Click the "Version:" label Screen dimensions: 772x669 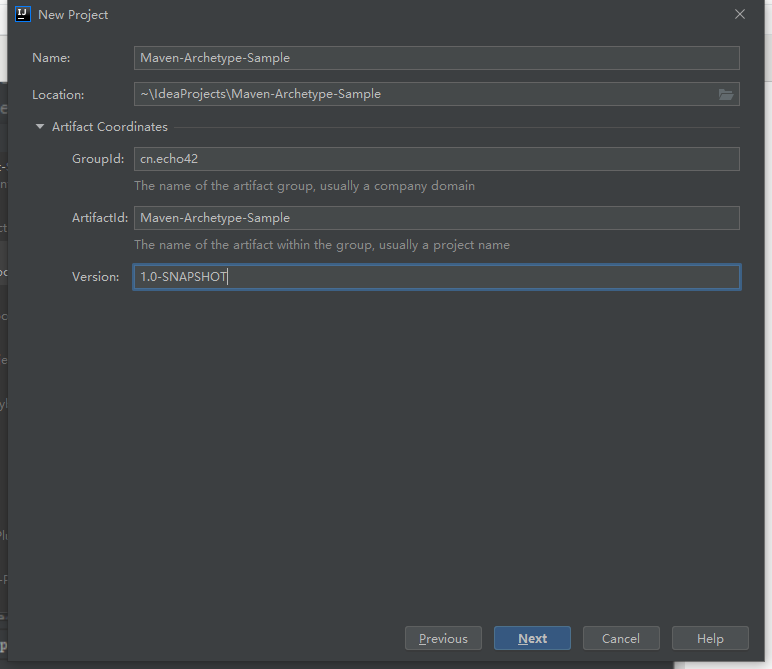point(95,277)
